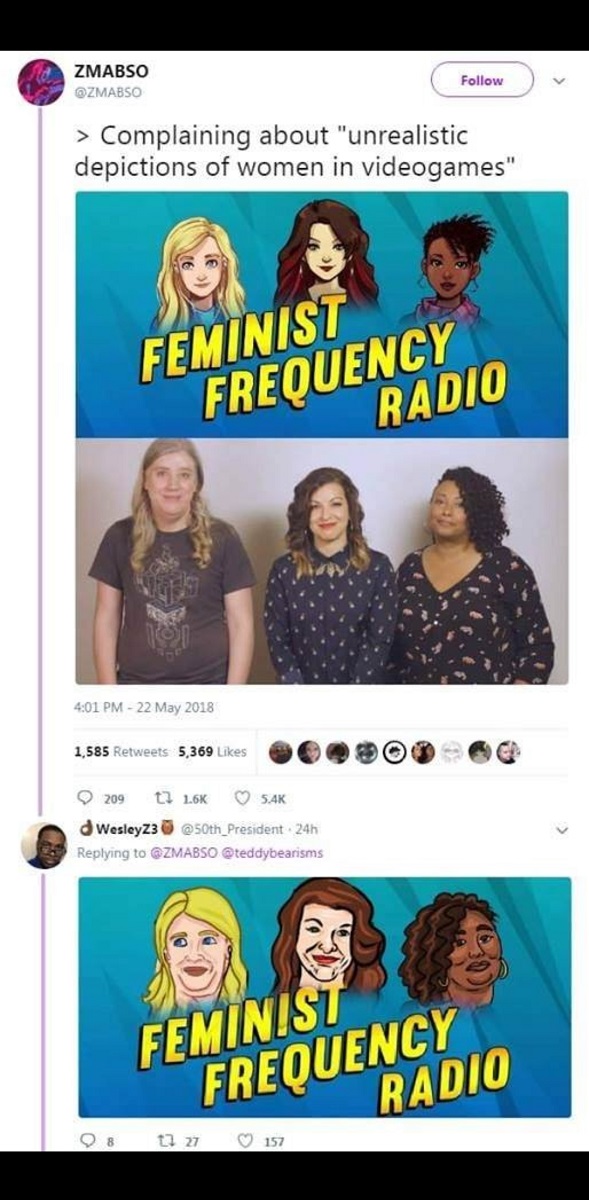Open WesleyZ3's profile avatar

[43, 845]
